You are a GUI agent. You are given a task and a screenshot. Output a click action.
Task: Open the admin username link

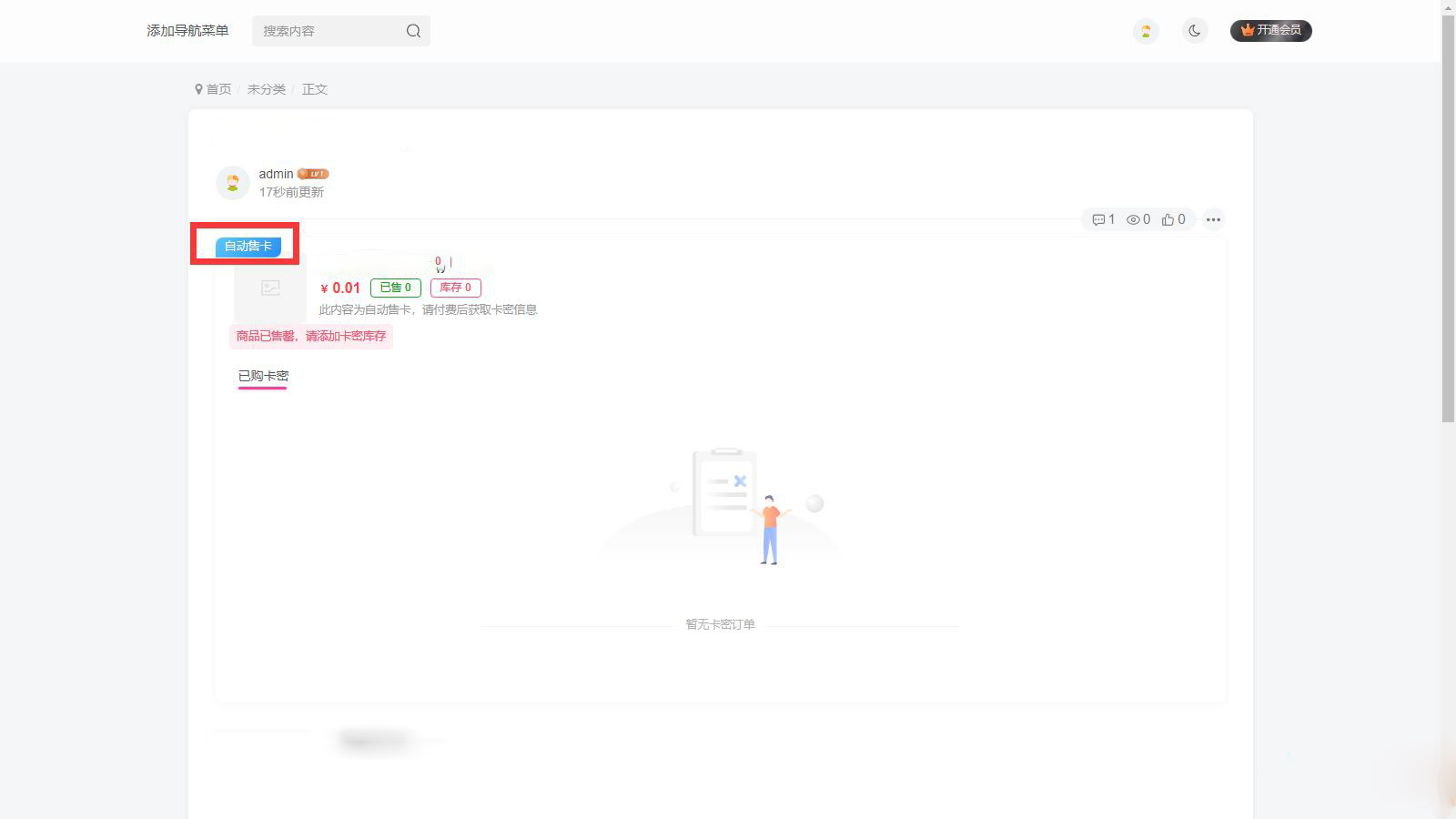(276, 174)
